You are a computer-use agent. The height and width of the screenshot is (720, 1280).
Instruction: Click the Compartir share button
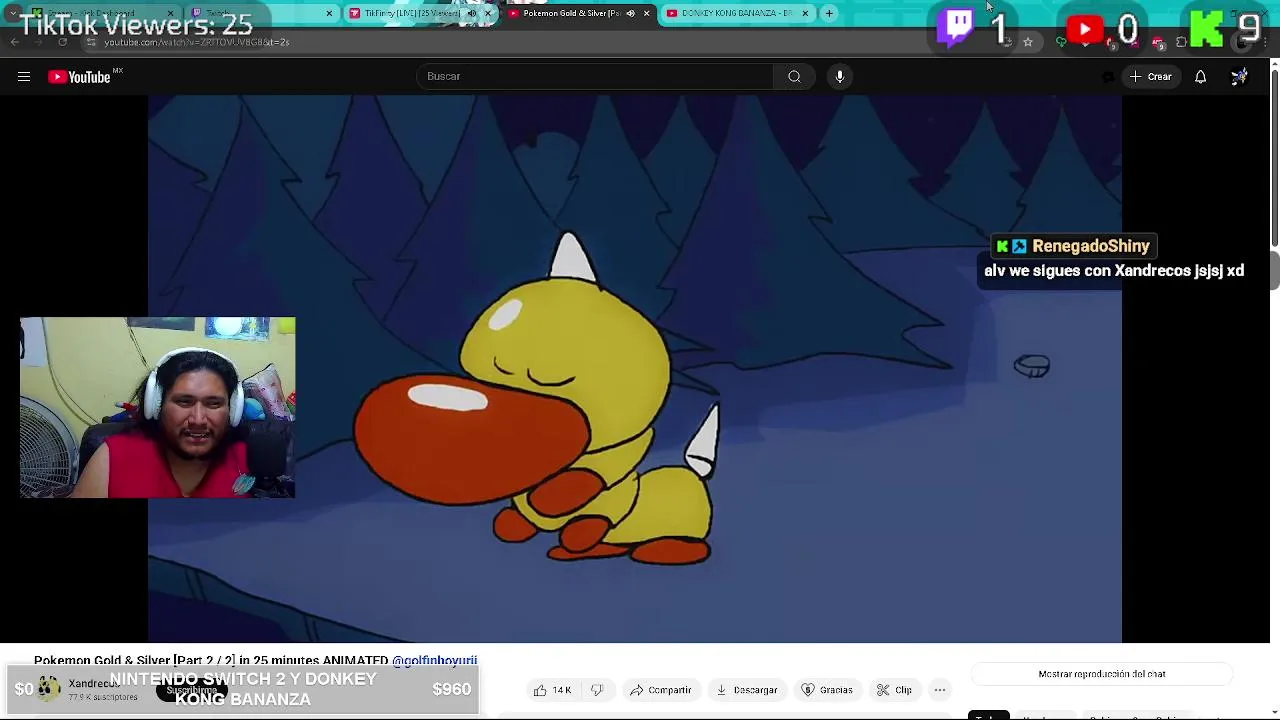click(x=660, y=690)
